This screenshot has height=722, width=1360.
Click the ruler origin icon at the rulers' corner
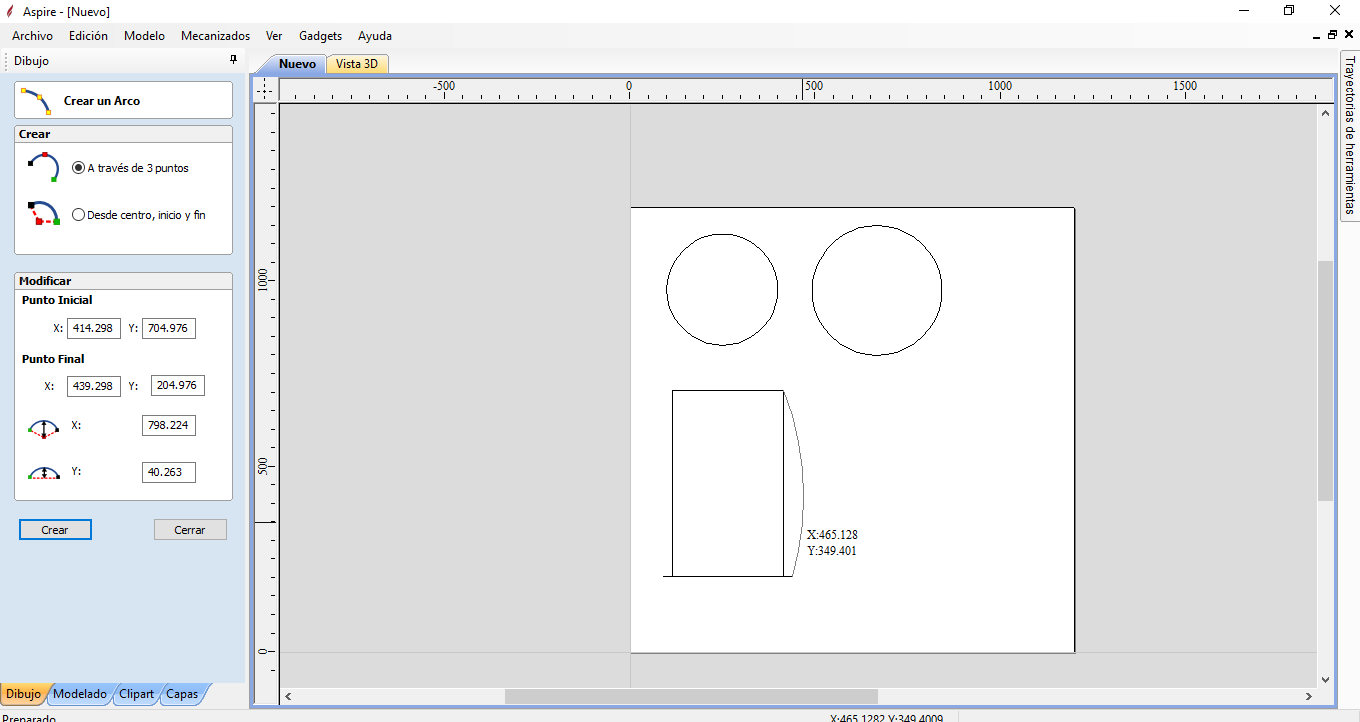(x=265, y=90)
